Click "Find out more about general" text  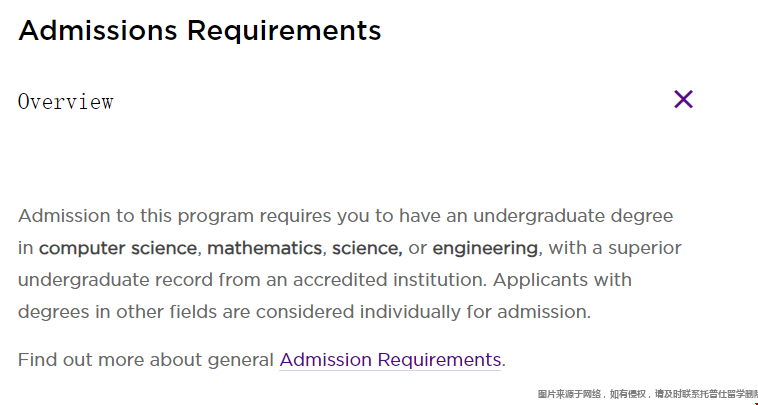[x=146, y=359]
